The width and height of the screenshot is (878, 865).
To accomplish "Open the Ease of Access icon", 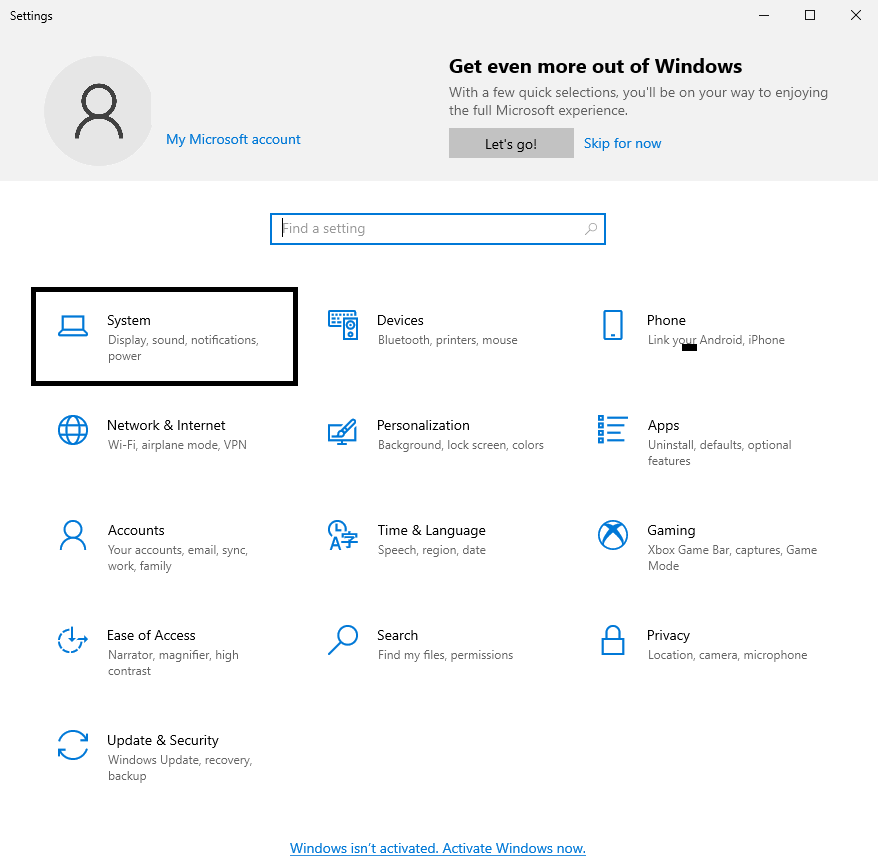I will [73, 640].
